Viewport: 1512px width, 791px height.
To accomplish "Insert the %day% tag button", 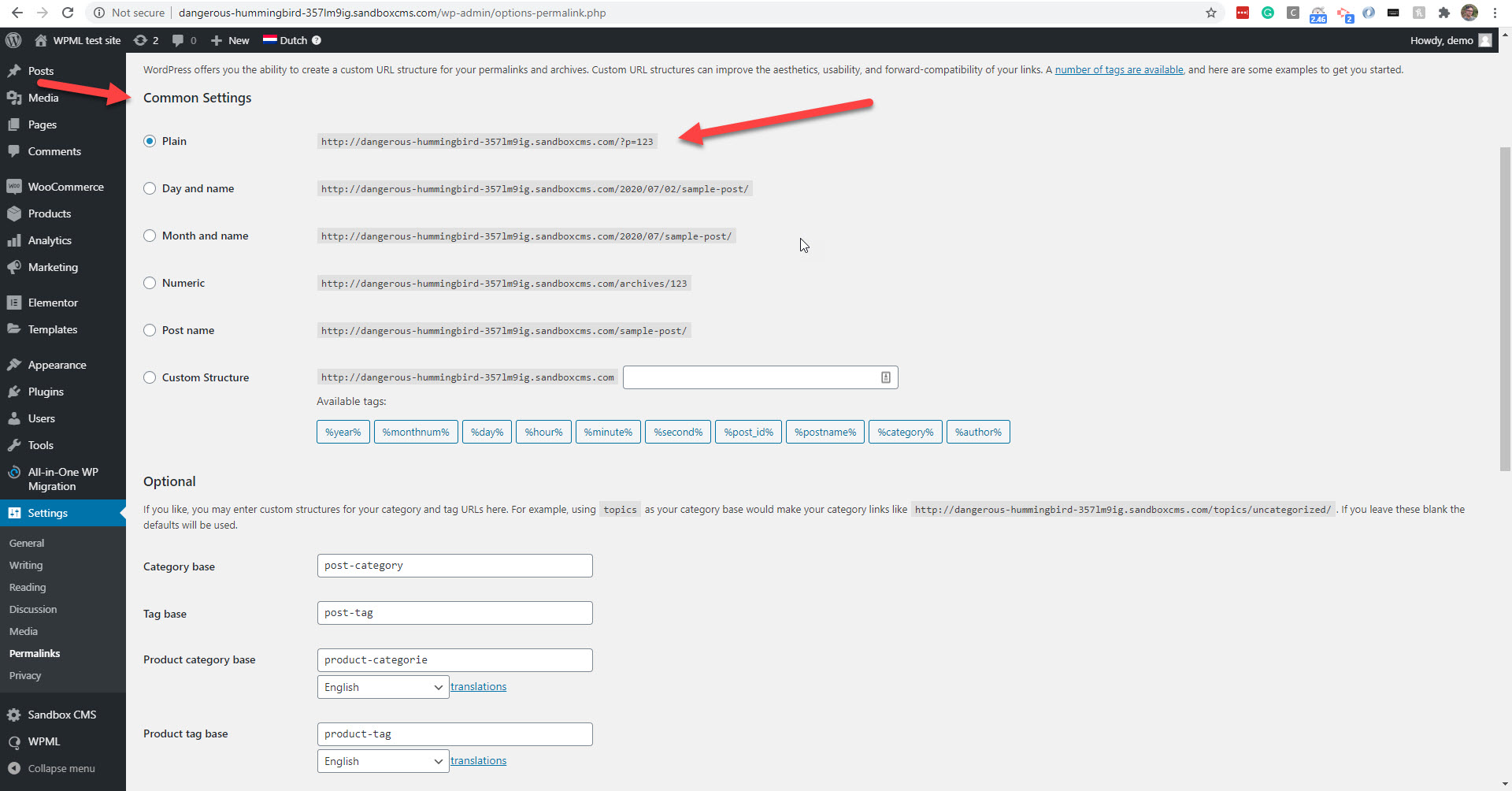I will point(487,432).
